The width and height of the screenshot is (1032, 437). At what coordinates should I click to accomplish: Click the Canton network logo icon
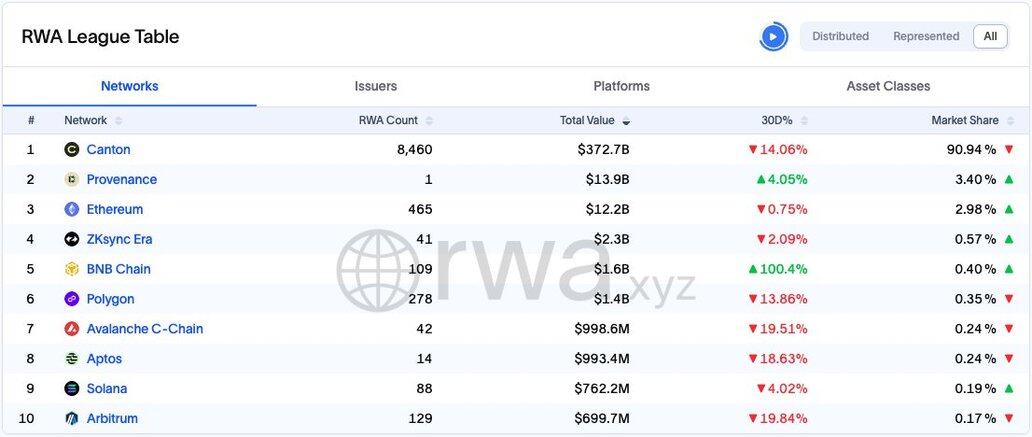click(71, 150)
